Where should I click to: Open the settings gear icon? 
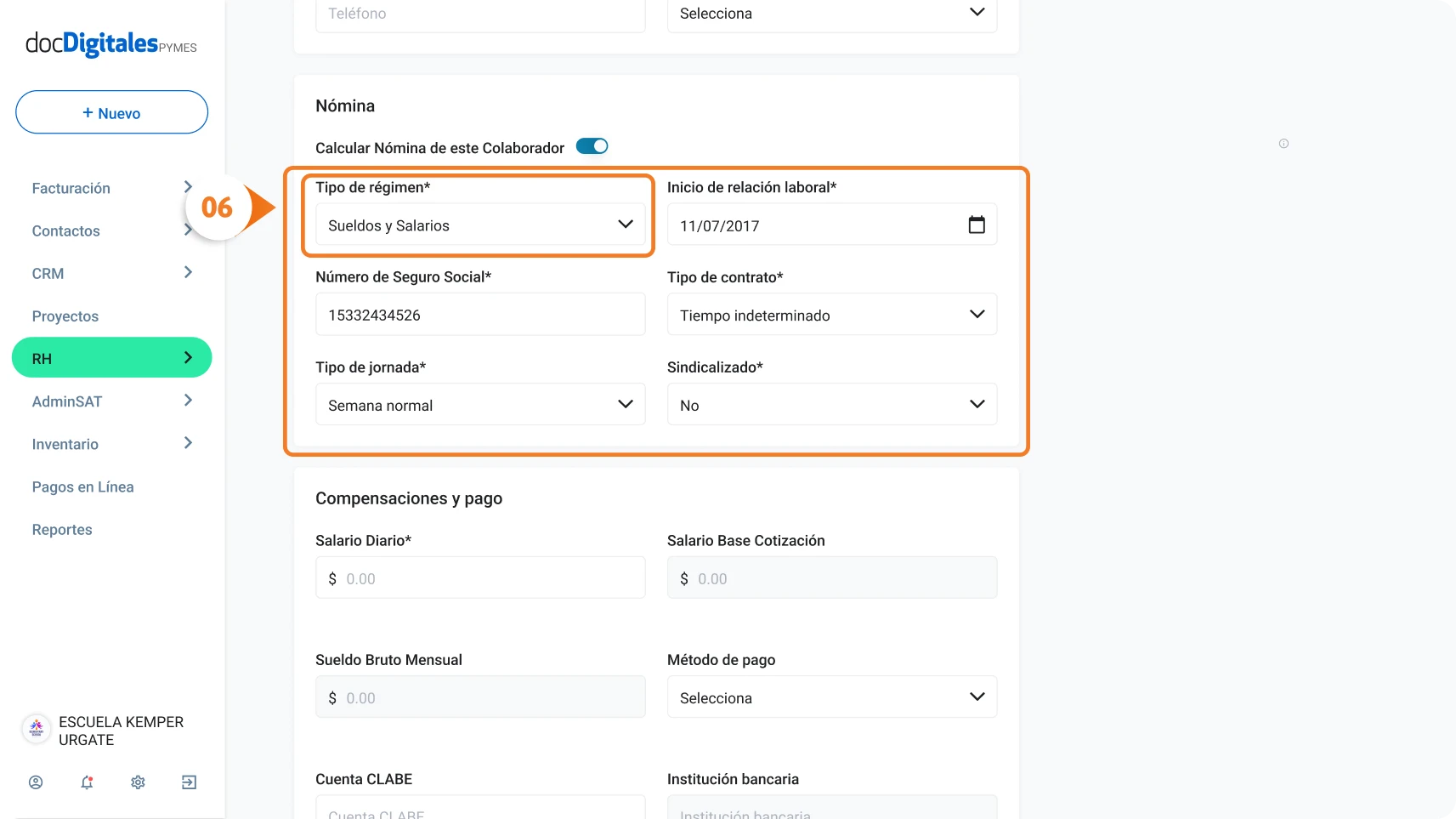pyautogui.click(x=138, y=782)
